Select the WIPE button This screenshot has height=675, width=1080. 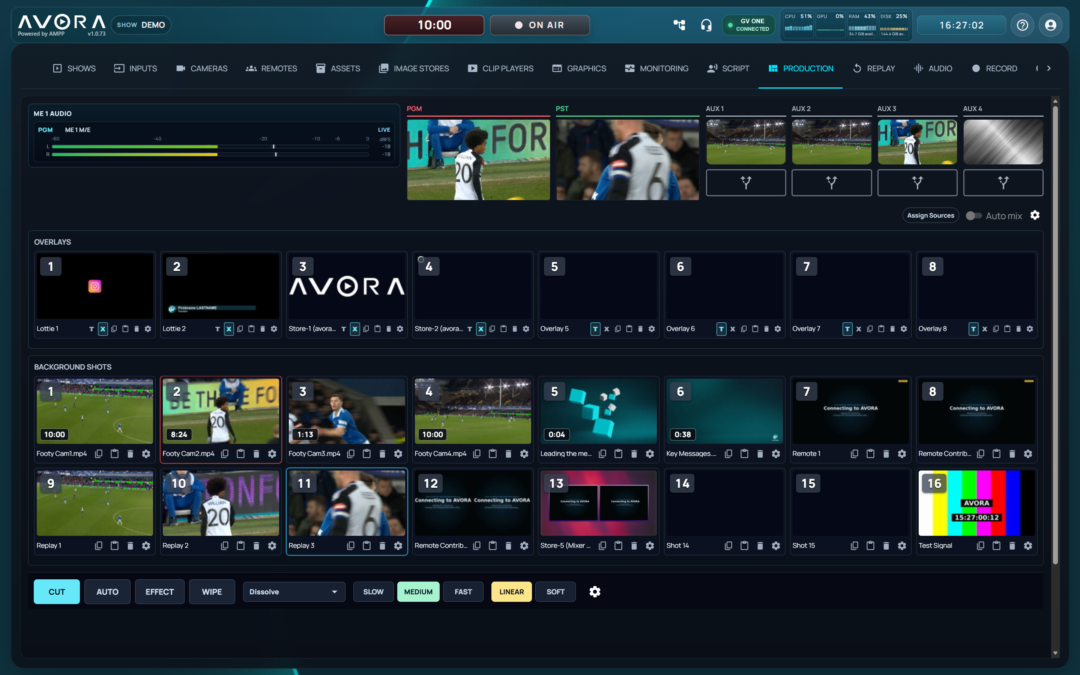(211, 592)
